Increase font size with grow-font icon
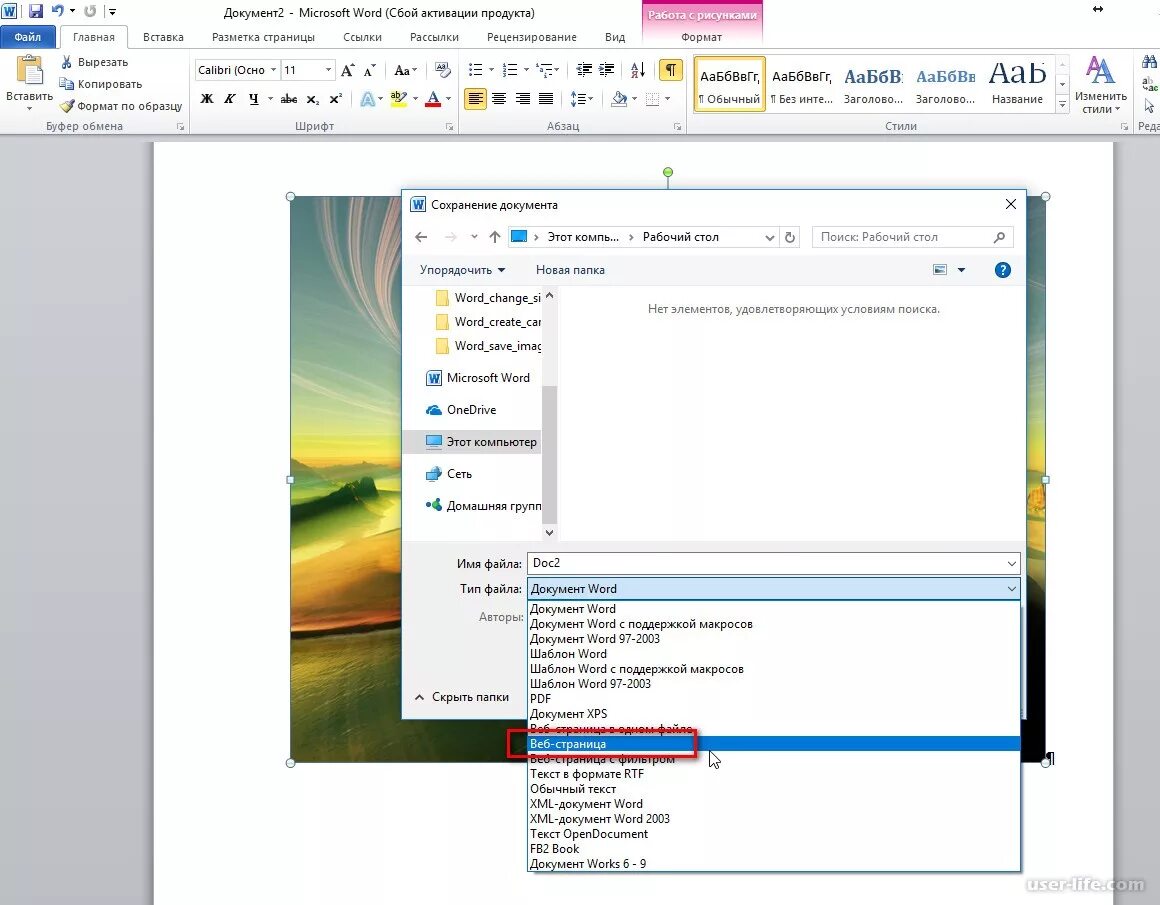This screenshot has width=1160, height=905. pos(348,70)
